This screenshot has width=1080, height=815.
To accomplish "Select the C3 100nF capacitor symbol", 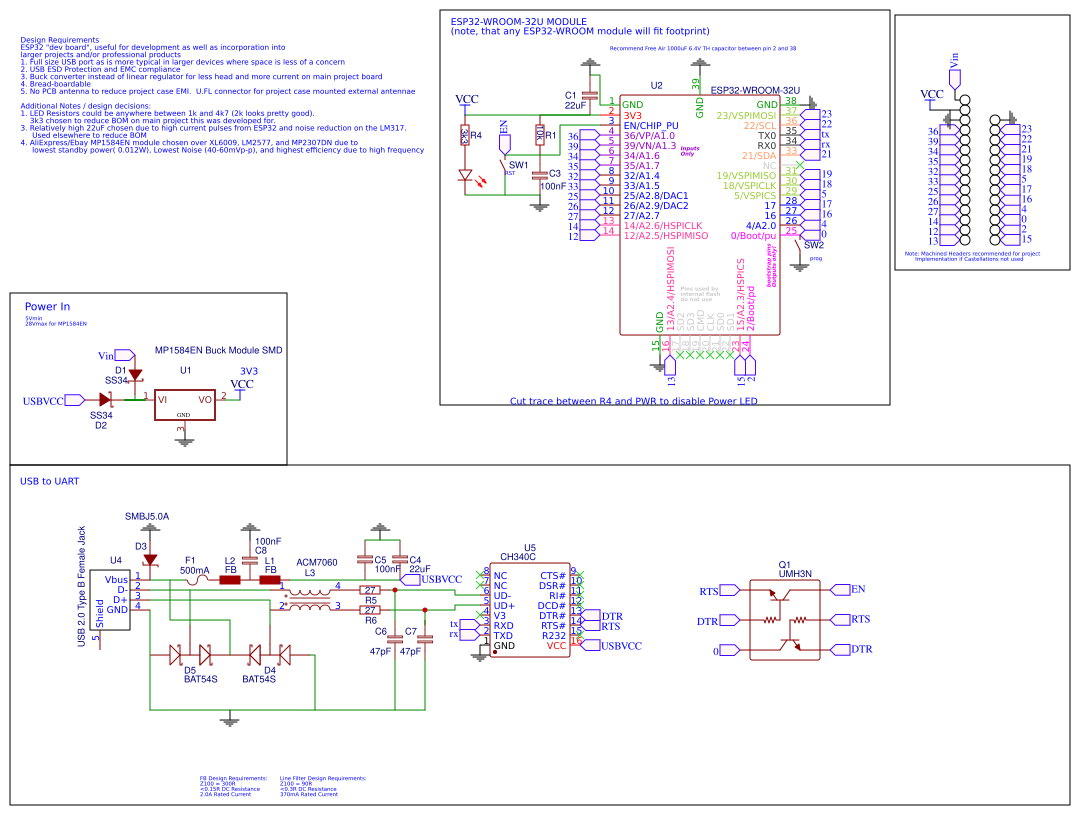I will tap(540, 176).
